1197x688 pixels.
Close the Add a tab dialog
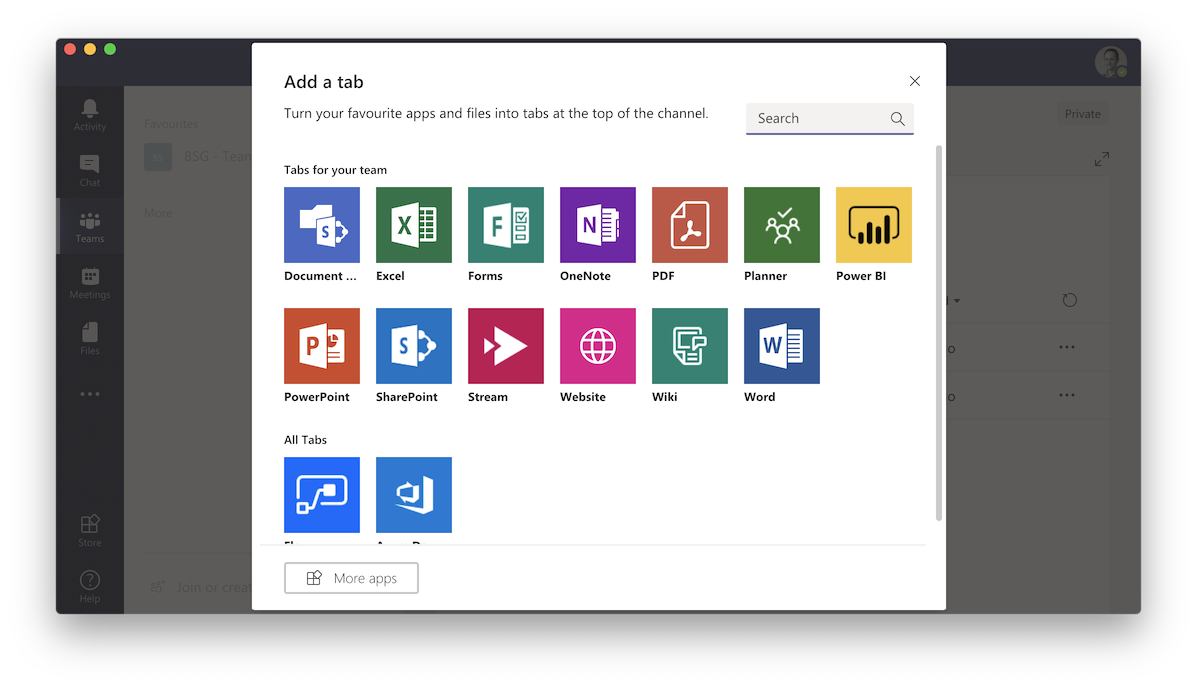(x=915, y=81)
